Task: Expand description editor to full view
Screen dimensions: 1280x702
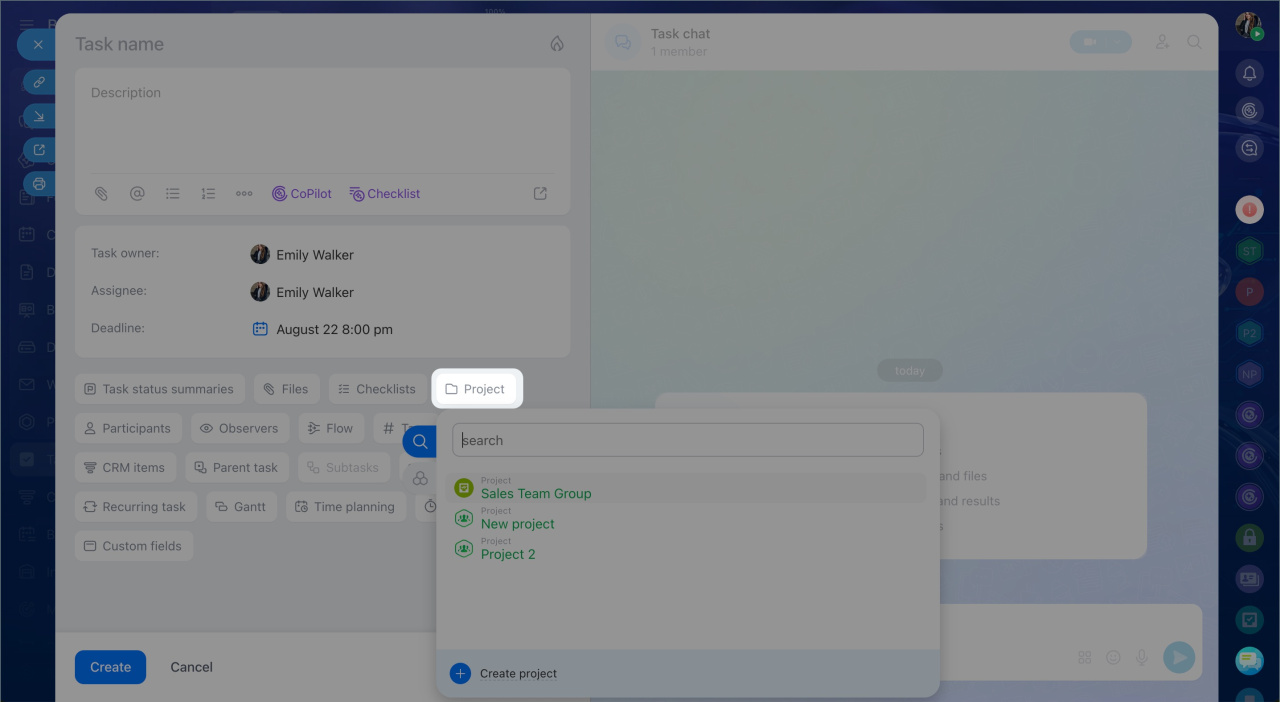Action: coord(540,194)
